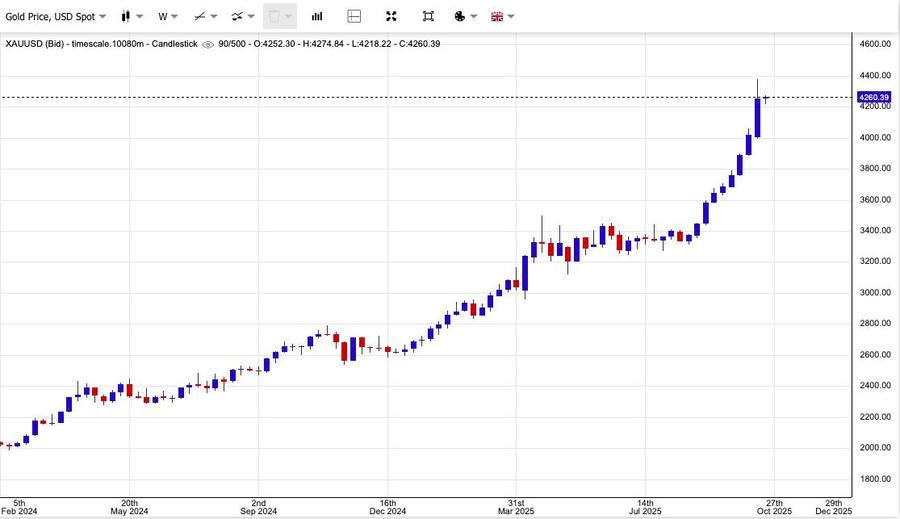Click the 2nd Sep 2024 date label
900x519 pixels.
point(258,508)
